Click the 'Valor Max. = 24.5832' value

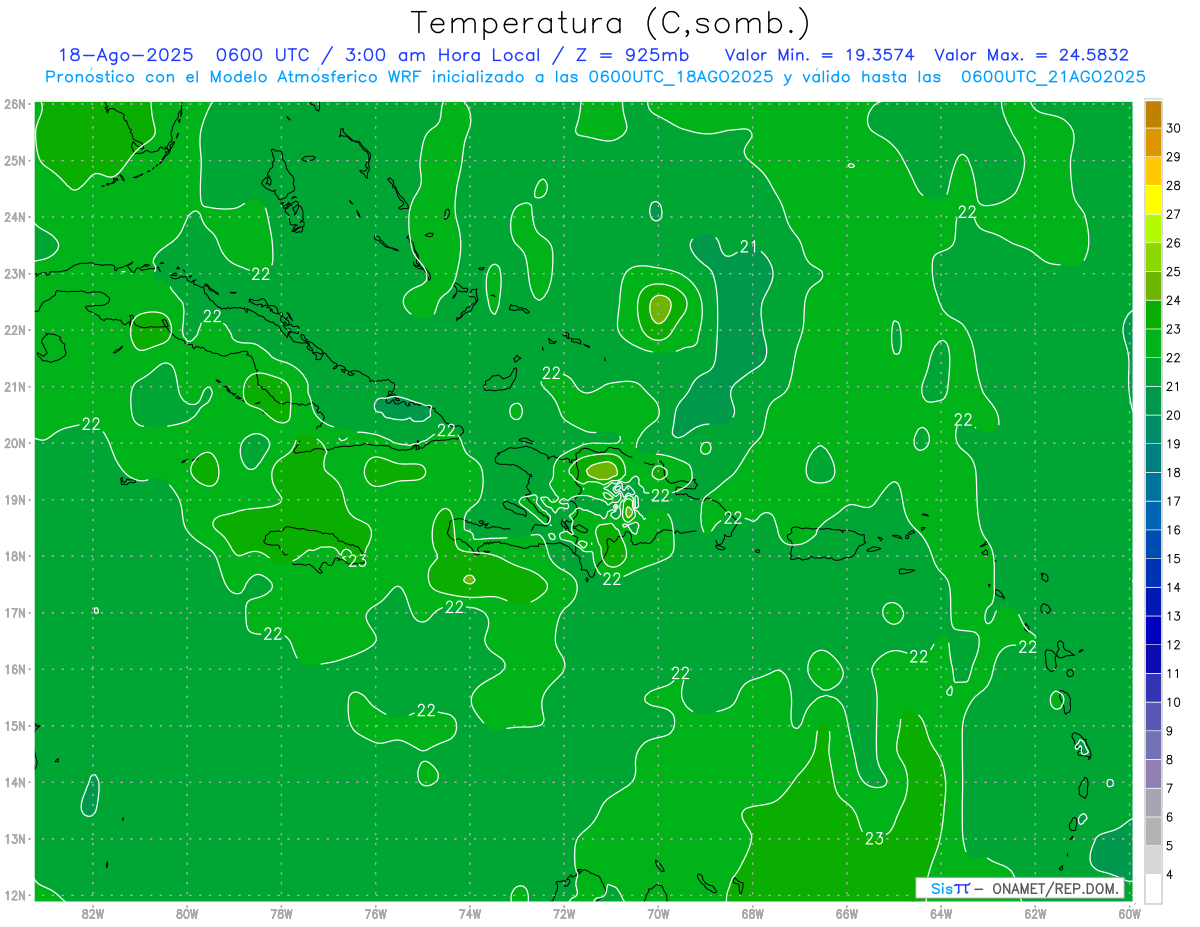(x=1031, y=55)
